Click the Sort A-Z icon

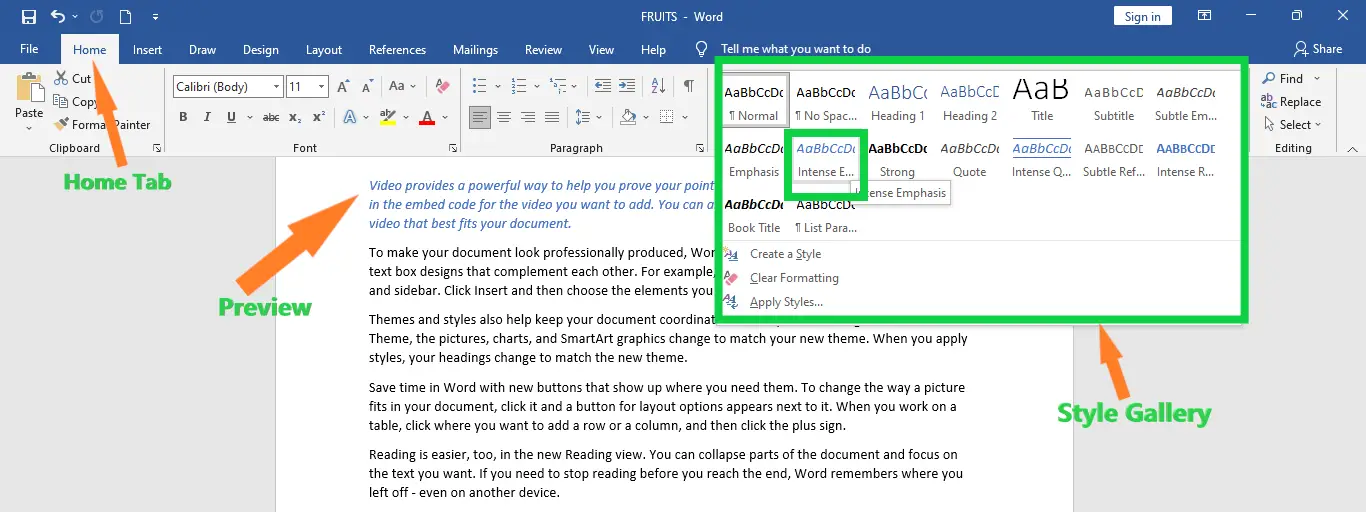(660, 87)
